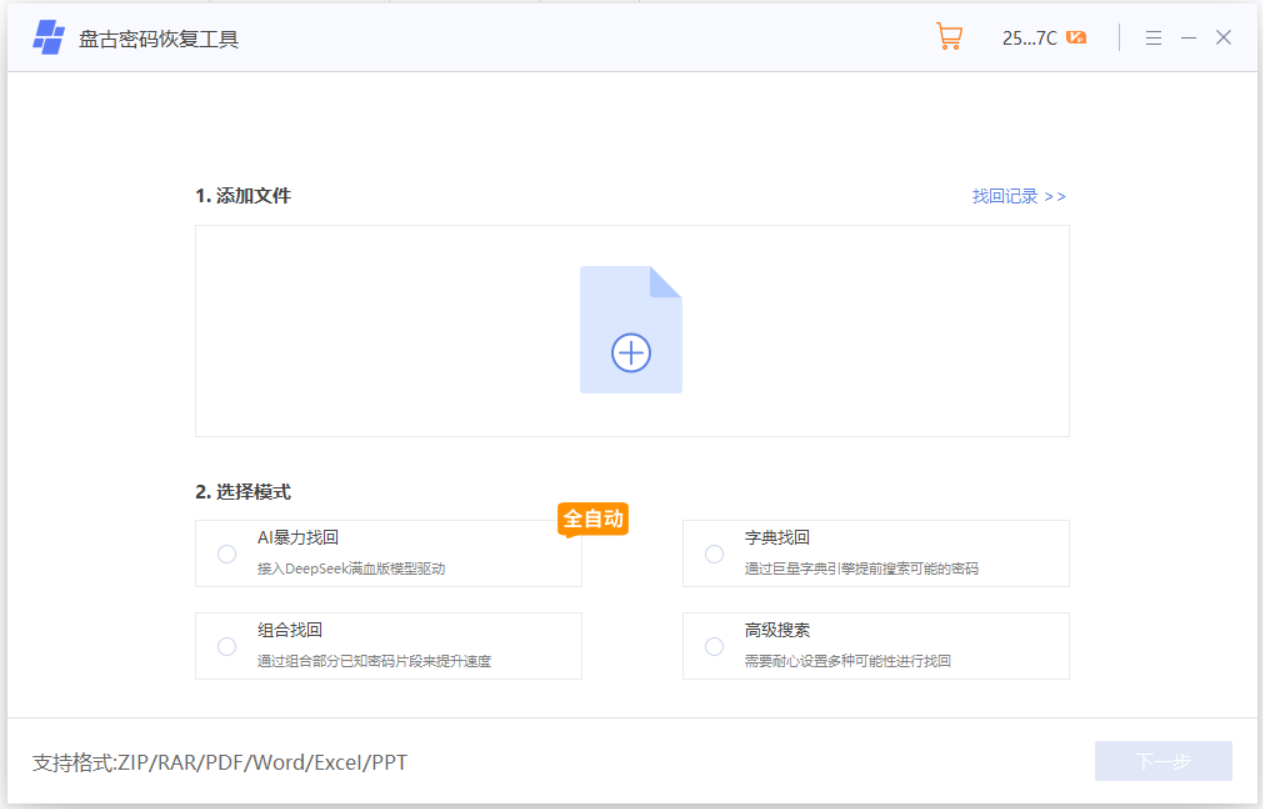Click the 全自动 orange badge
1263x809 pixels.
click(x=593, y=519)
